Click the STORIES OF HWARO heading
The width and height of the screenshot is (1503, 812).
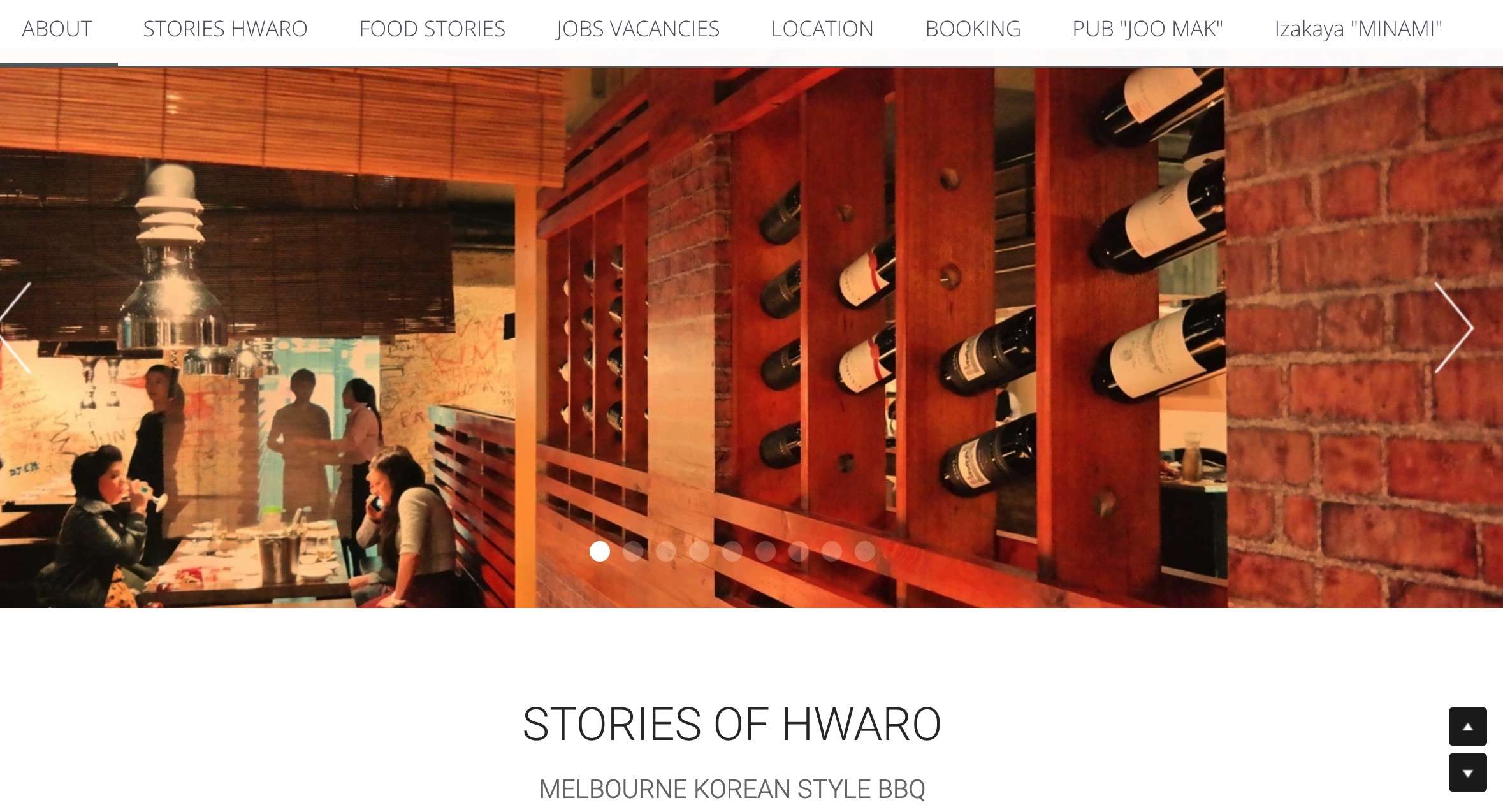tap(732, 725)
